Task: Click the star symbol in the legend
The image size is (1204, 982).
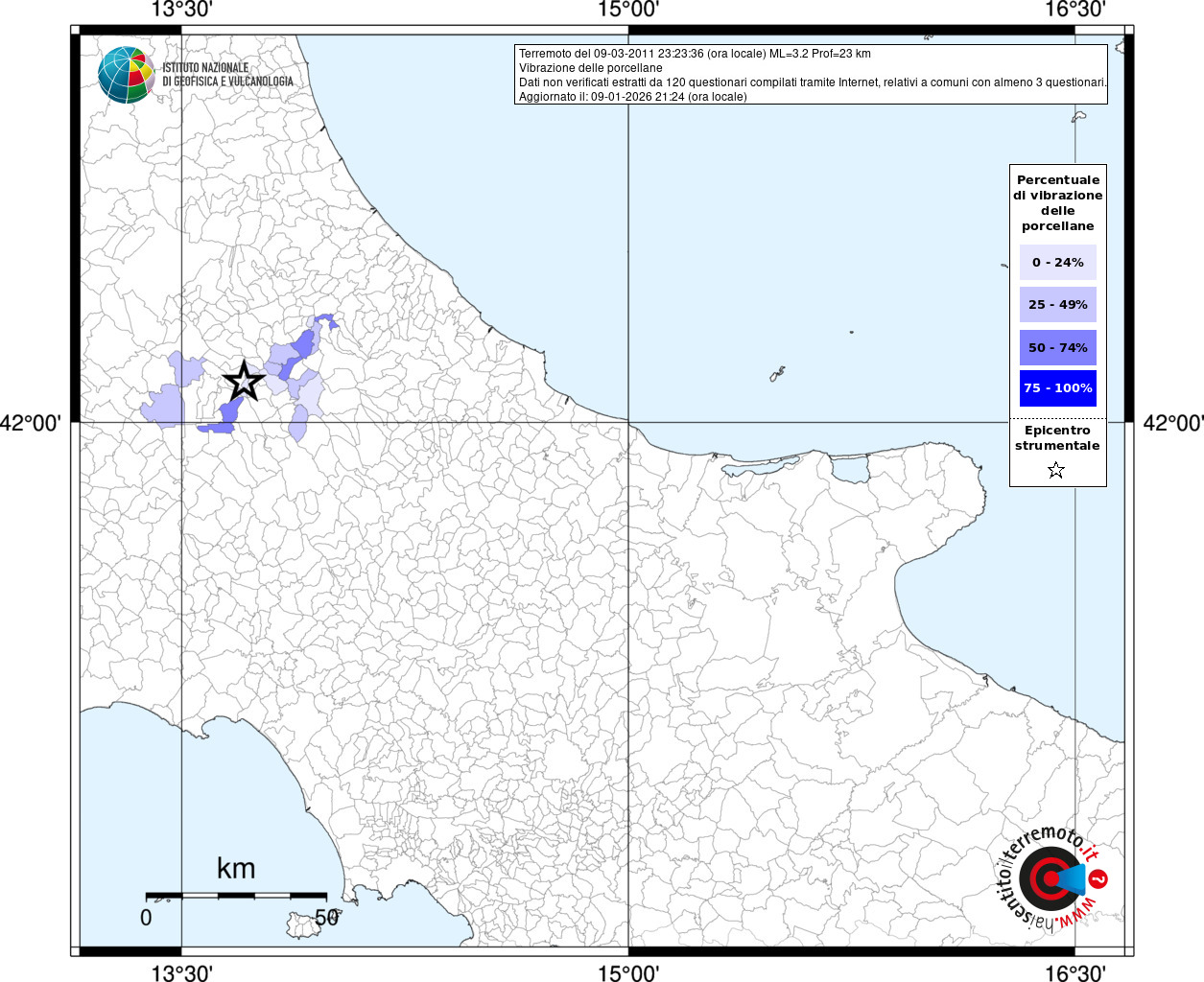Action: (1056, 470)
